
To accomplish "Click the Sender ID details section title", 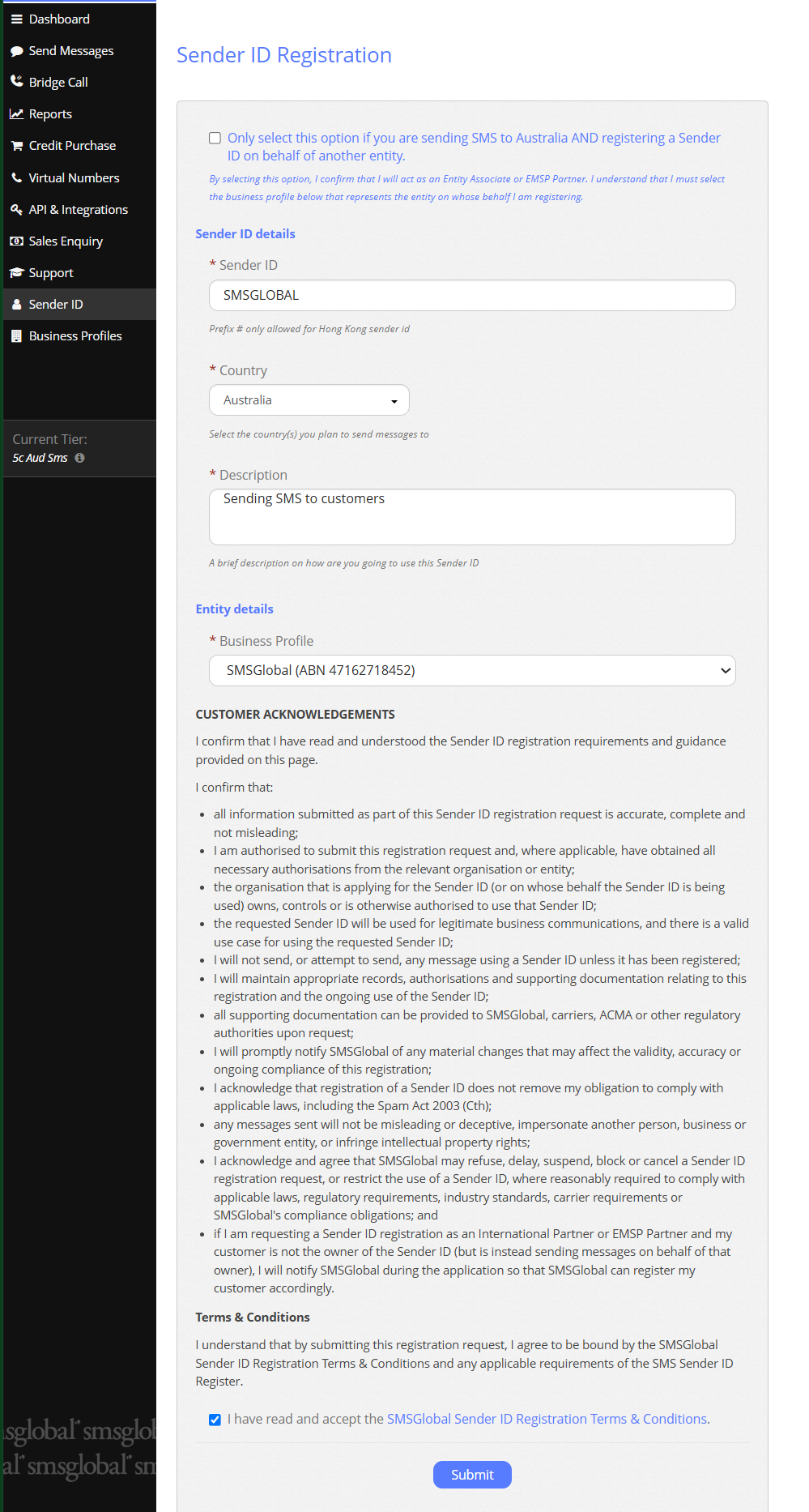I will pyautogui.click(x=245, y=234).
